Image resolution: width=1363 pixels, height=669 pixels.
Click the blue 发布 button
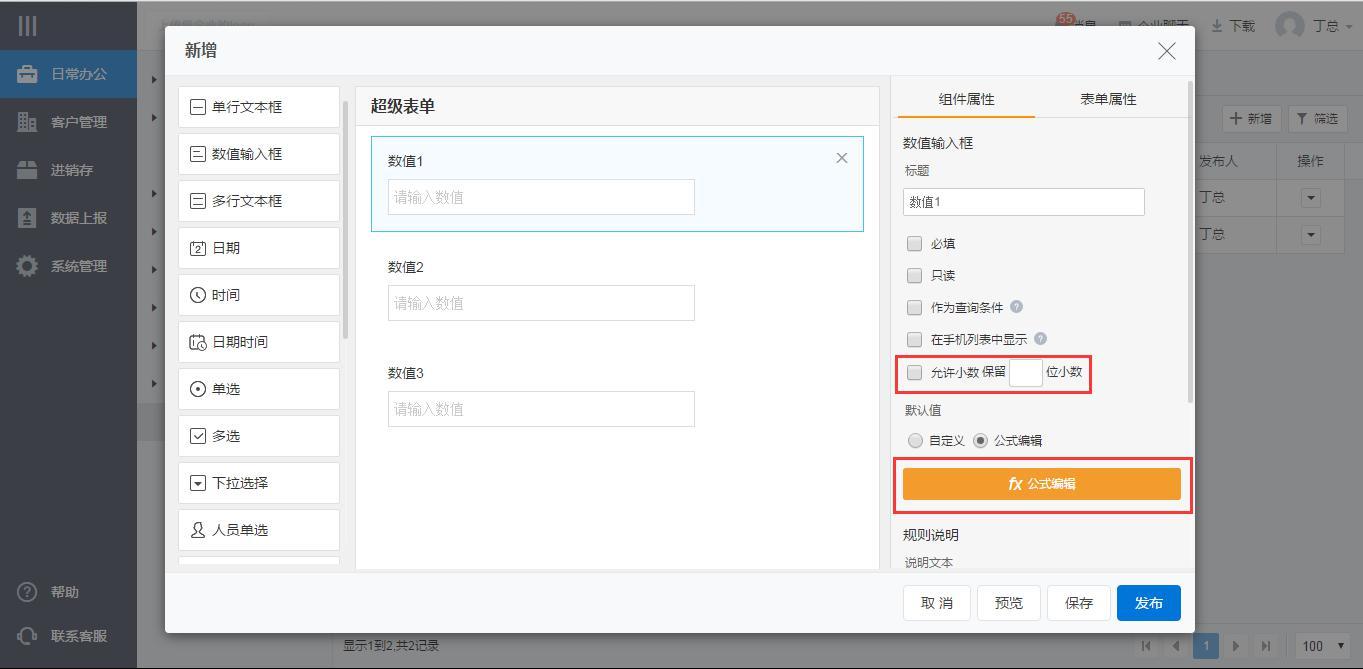pyautogui.click(x=1148, y=603)
